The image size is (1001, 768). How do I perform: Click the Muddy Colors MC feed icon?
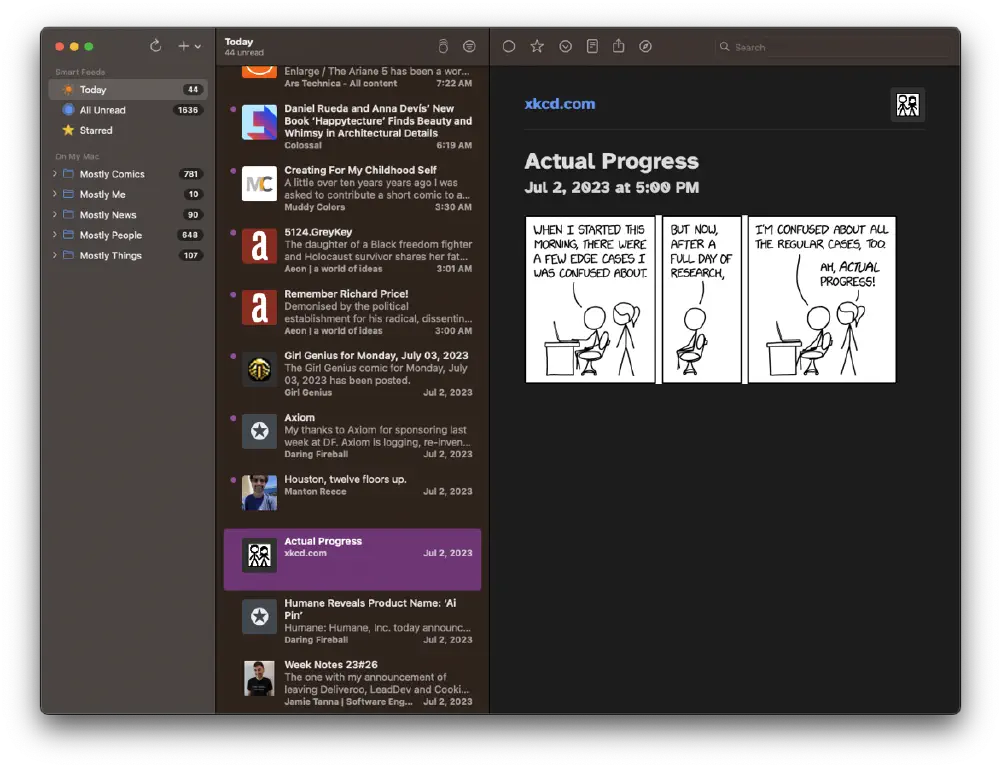point(259,184)
